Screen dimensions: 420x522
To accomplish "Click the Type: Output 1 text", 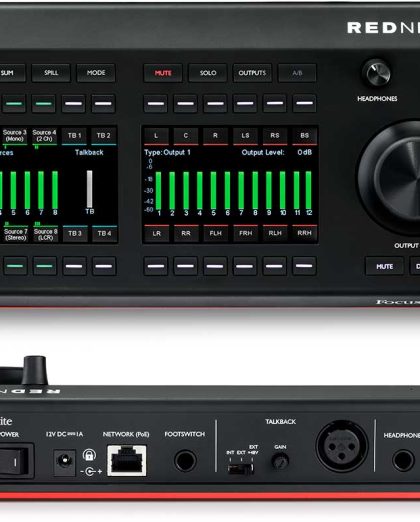I will [x=167, y=153].
